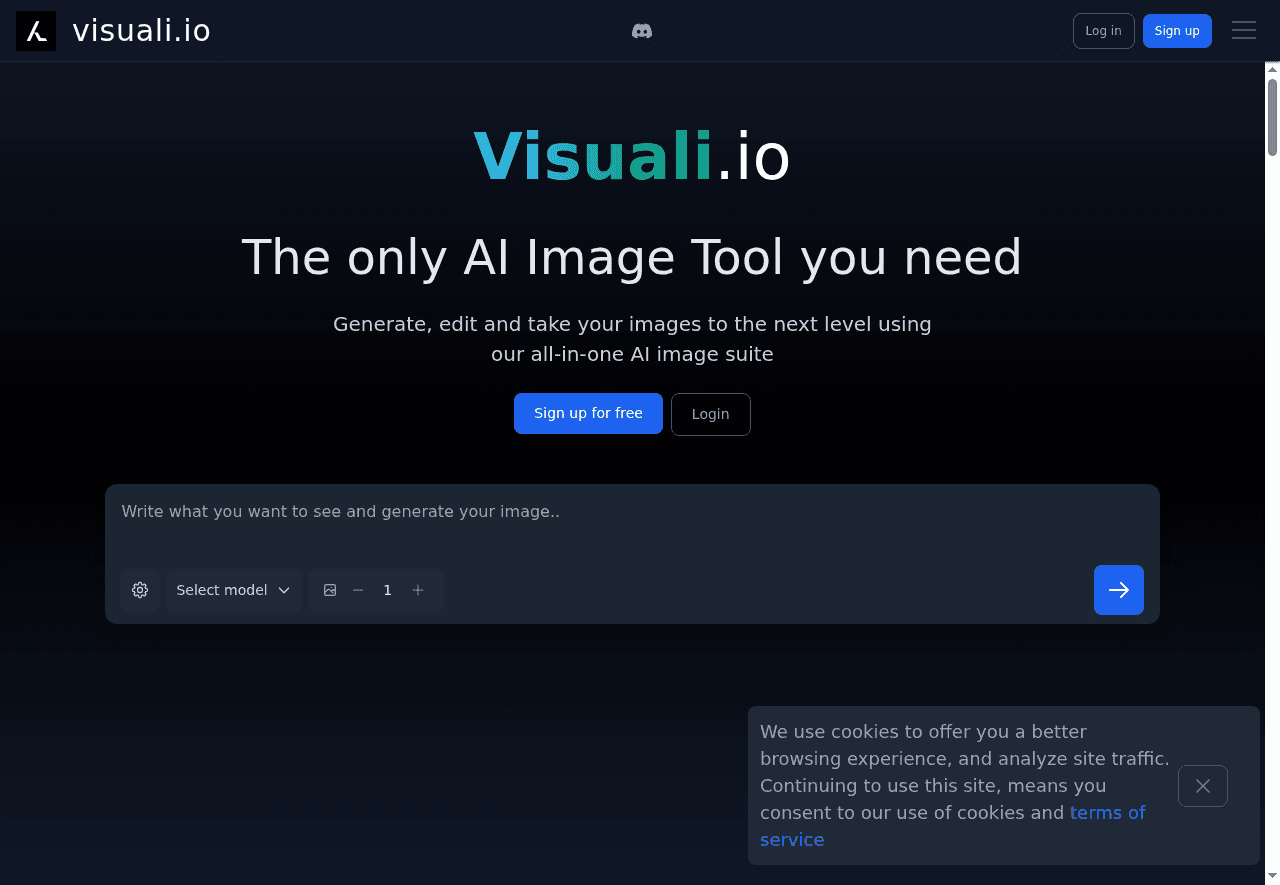The width and height of the screenshot is (1280, 885).
Task: Click the Login button below the headline
Action: tap(710, 414)
